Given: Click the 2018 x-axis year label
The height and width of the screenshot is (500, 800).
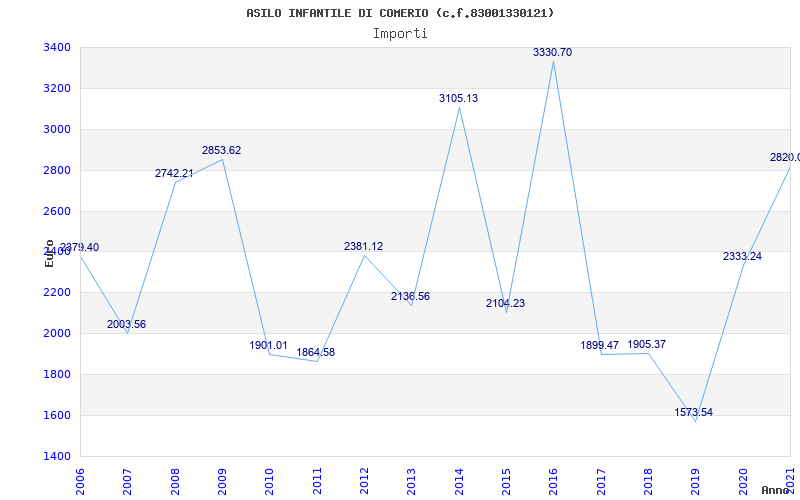Looking at the screenshot, I should [648, 481].
